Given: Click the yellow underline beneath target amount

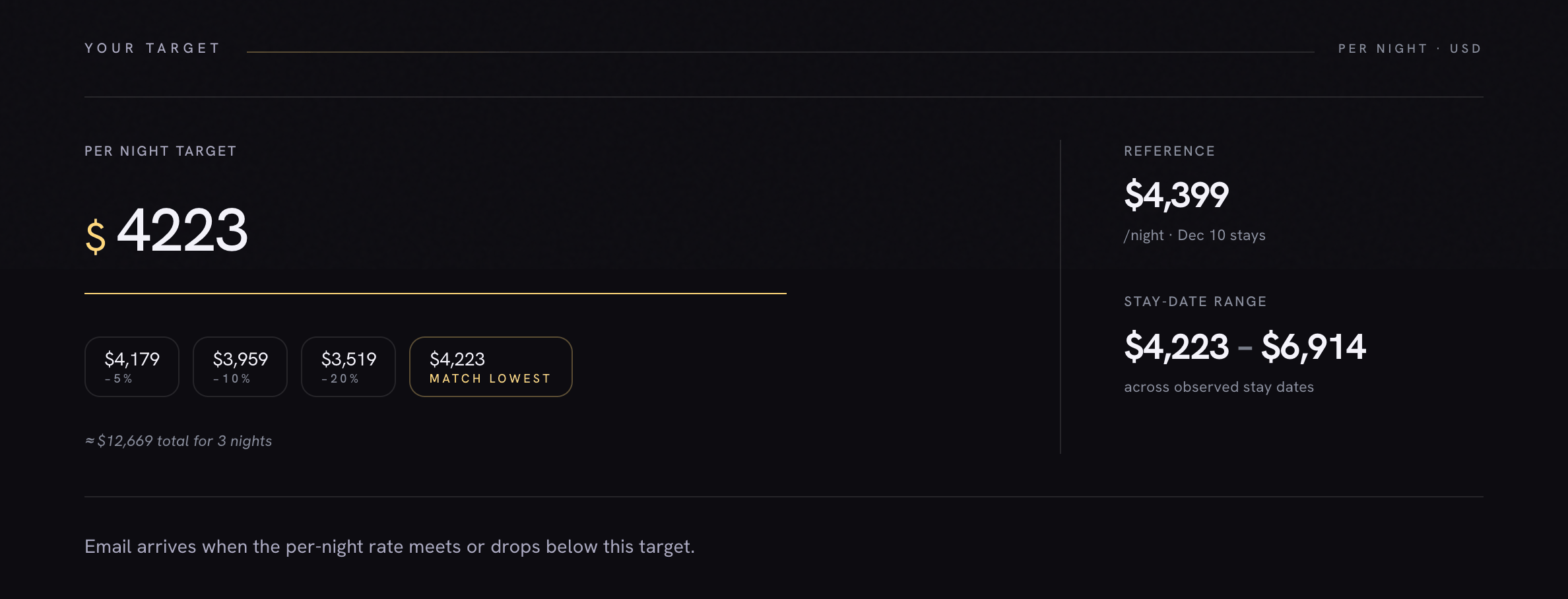Looking at the screenshot, I should 436,294.
